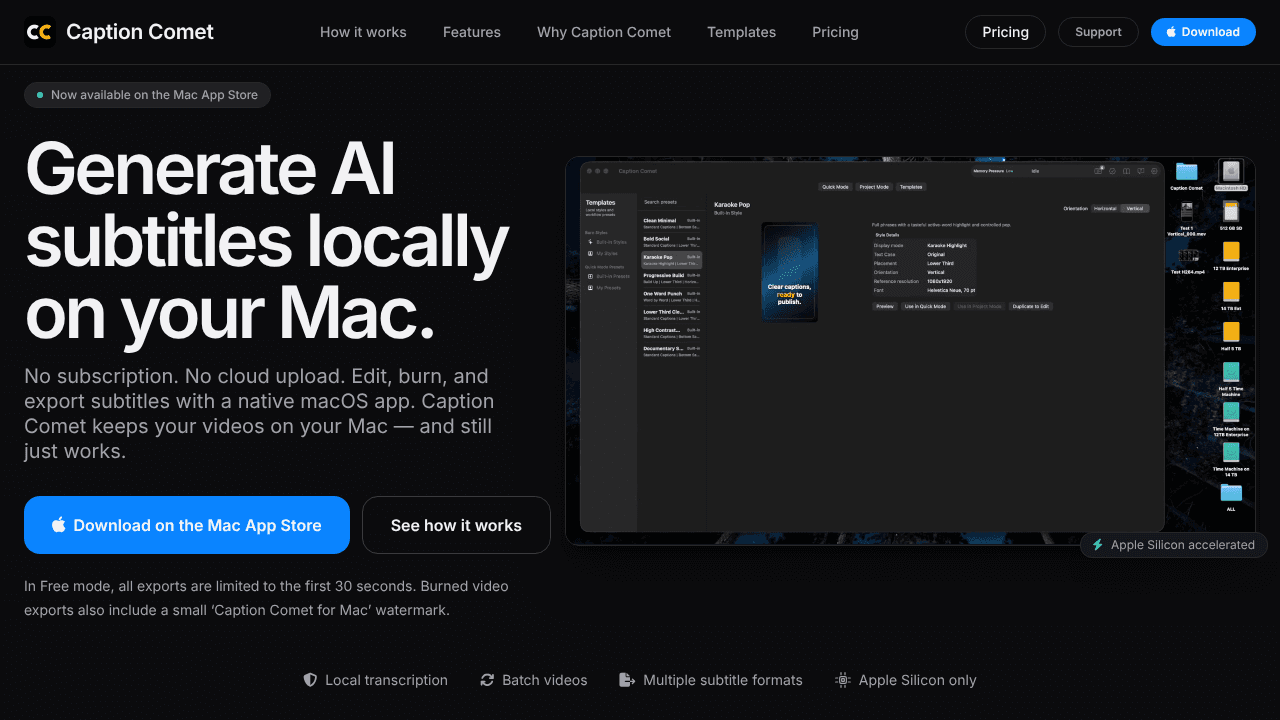Select the 12 TB Enterprise drive icon
The image size is (1280, 720).
pyautogui.click(x=1231, y=251)
